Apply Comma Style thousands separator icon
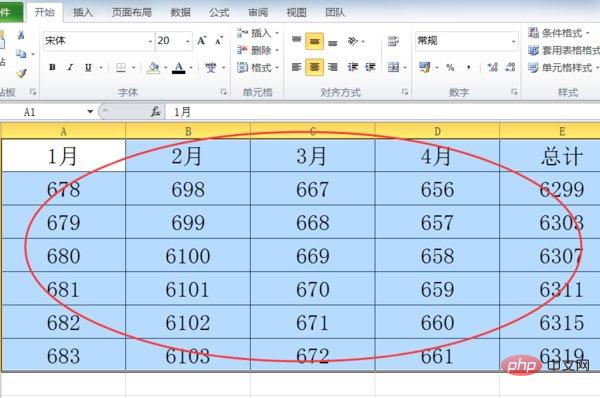The image size is (600, 398). coord(469,68)
